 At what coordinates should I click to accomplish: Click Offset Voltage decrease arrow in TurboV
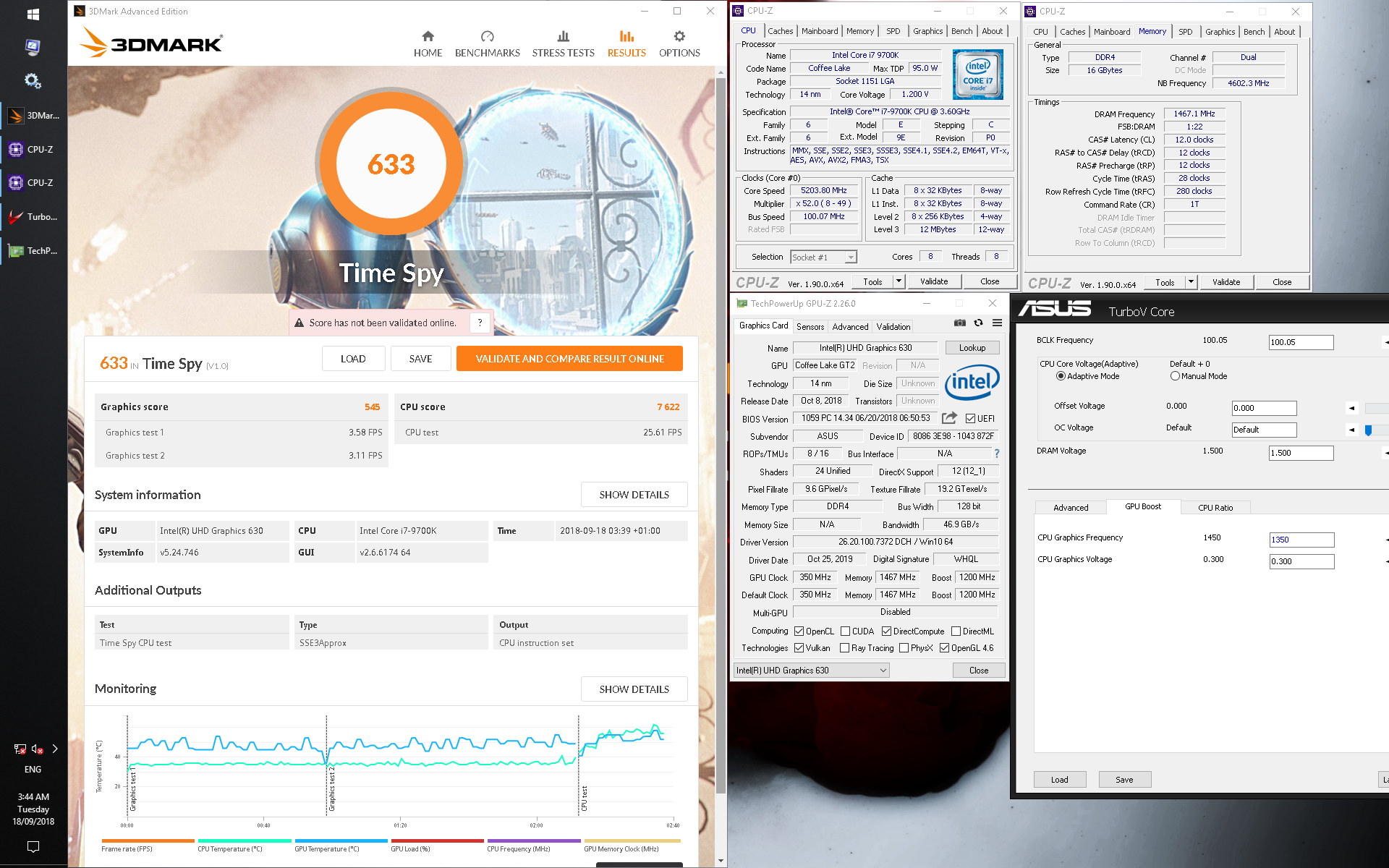point(1351,409)
